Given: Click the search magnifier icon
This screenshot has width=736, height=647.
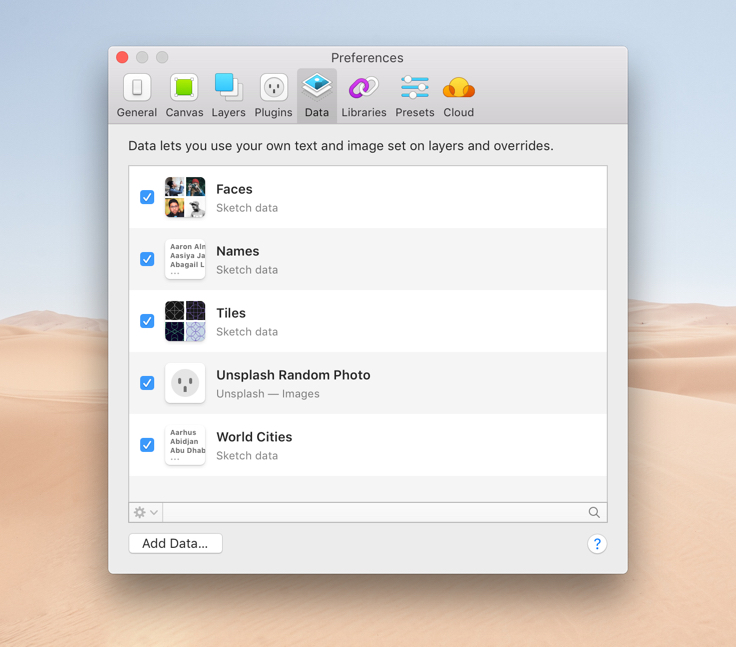Looking at the screenshot, I should pos(594,512).
